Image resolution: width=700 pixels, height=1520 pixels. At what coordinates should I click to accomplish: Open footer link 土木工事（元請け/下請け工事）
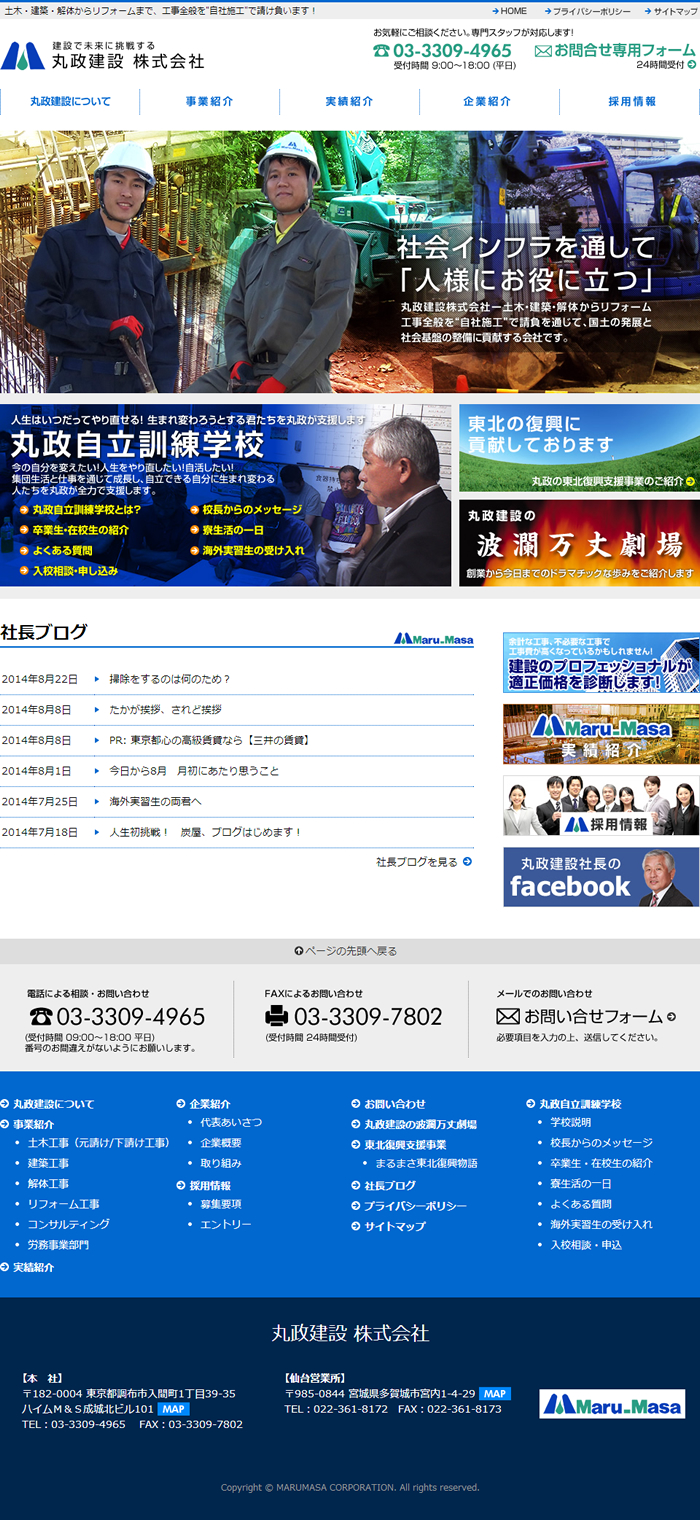99,1143
